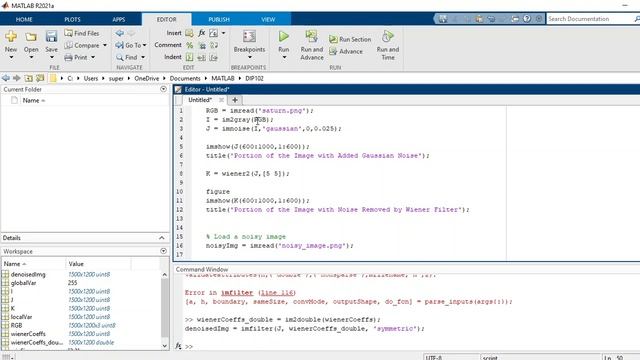
Task: Sort Current Folder by Name column header
Action: click(33, 100)
